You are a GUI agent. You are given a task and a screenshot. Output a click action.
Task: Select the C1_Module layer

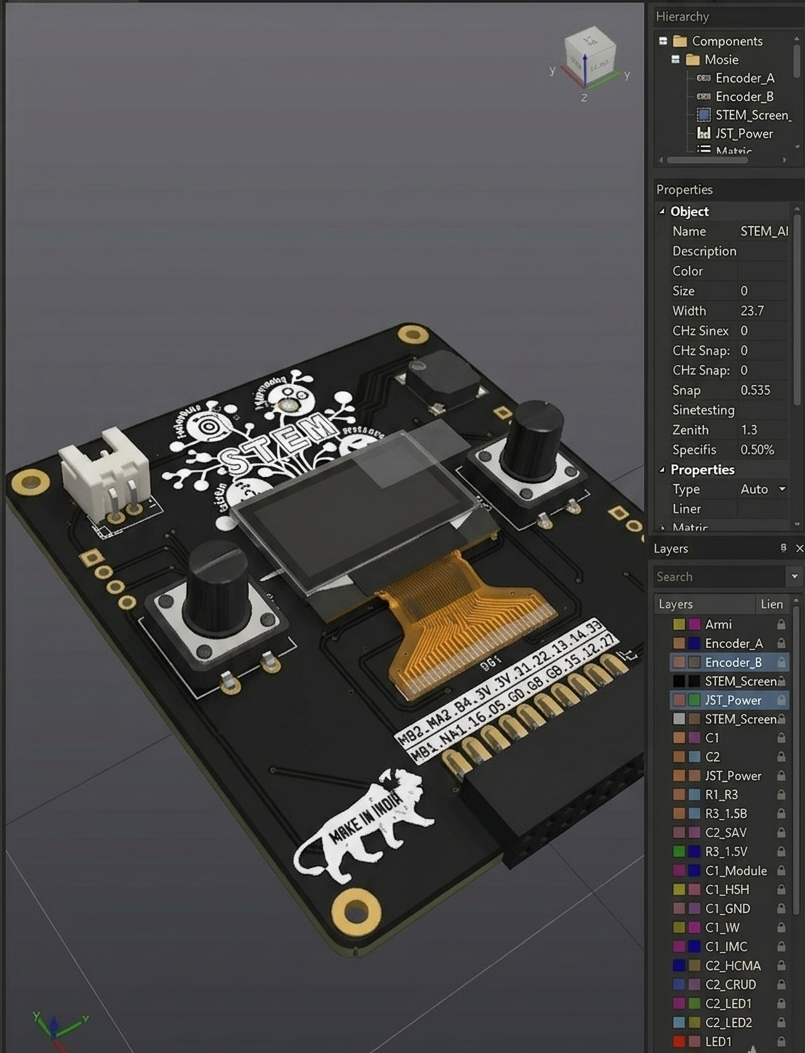pyautogui.click(x=736, y=870)
